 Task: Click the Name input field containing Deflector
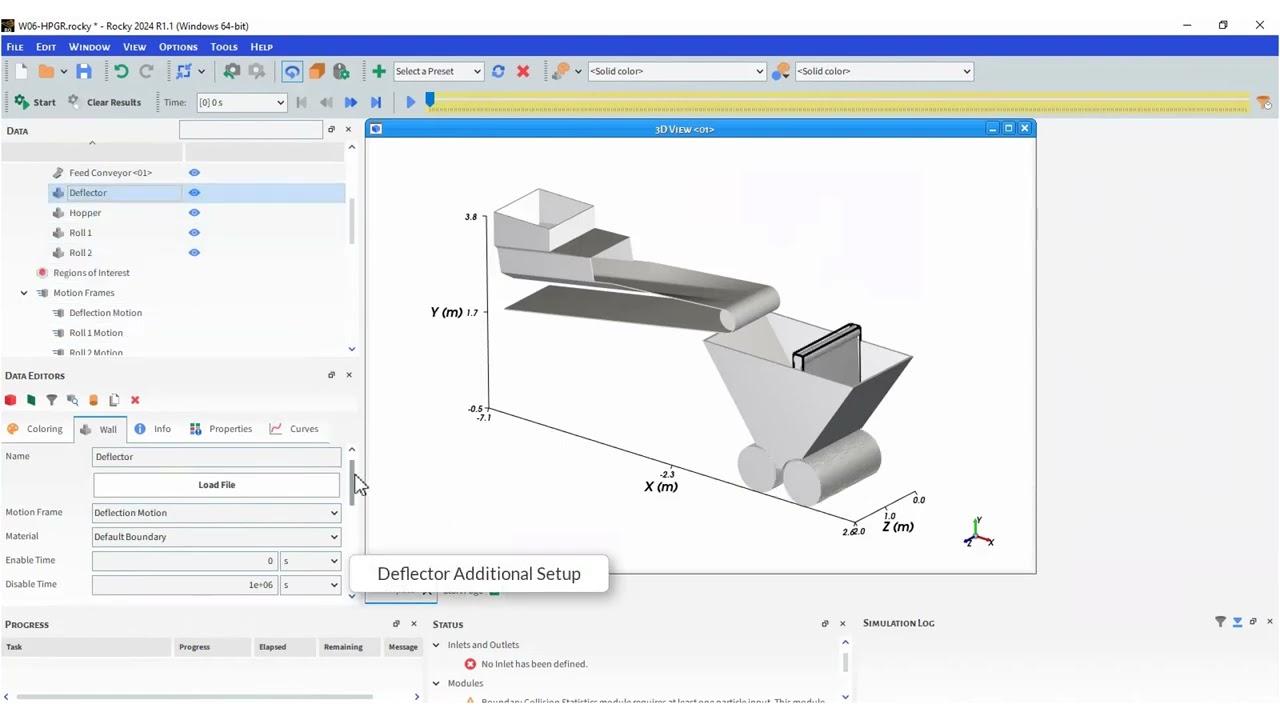[x=216, y=457]
